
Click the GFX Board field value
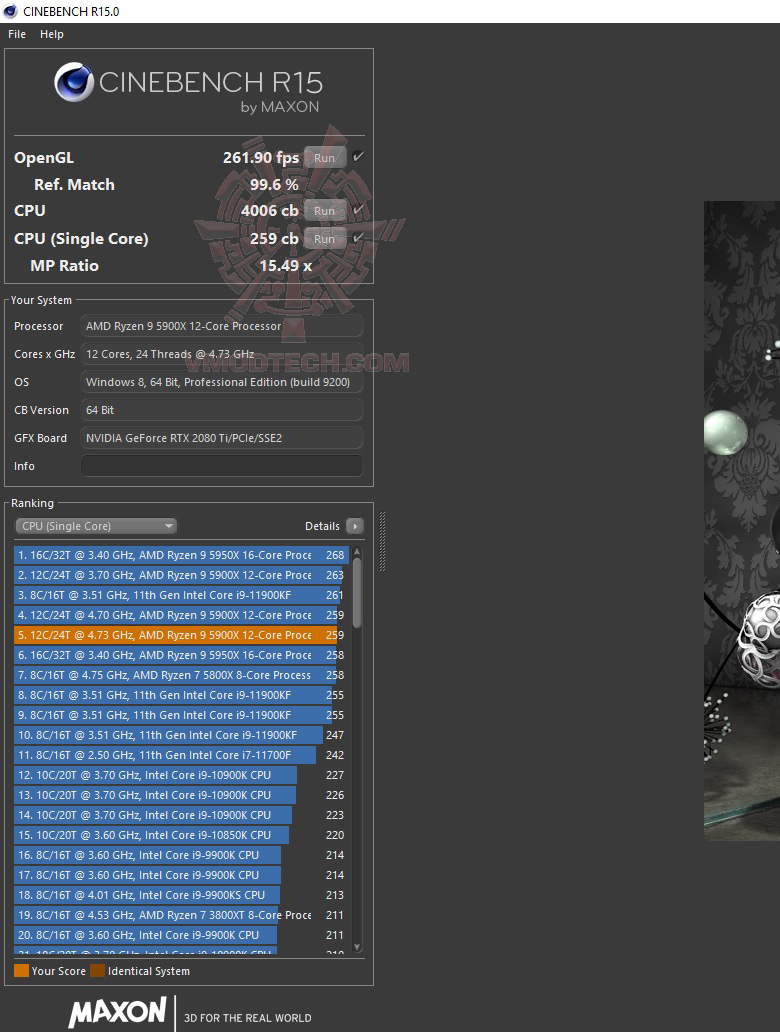point(221,438)
